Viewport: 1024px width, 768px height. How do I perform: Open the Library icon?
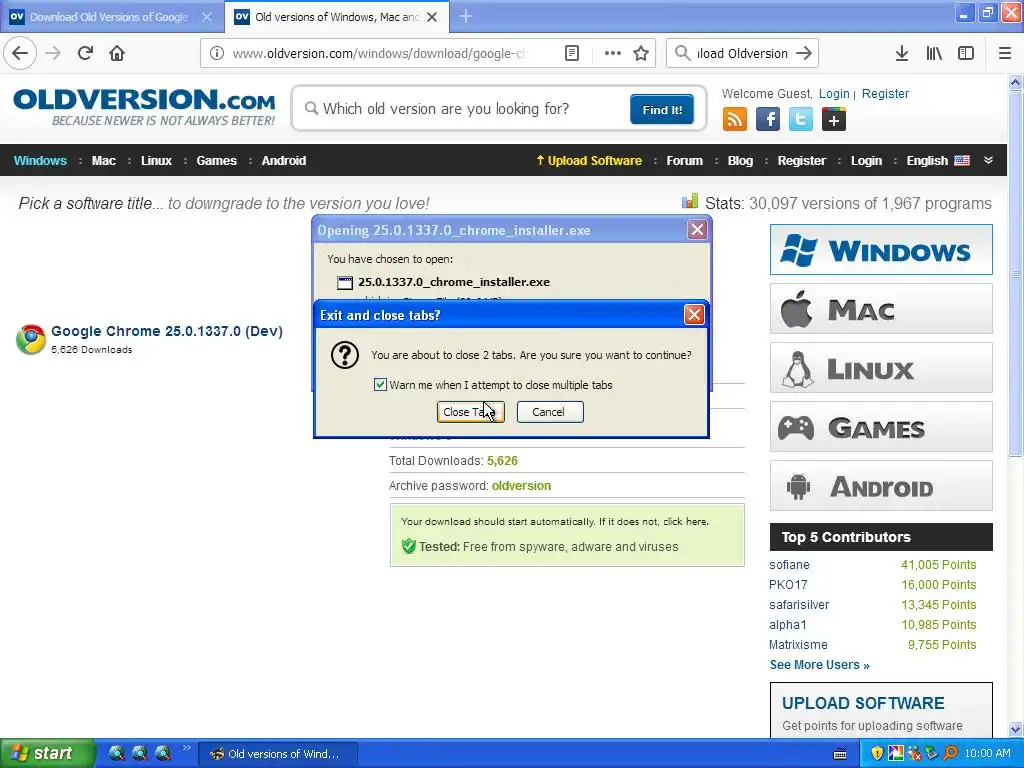[x=934, y=53]
